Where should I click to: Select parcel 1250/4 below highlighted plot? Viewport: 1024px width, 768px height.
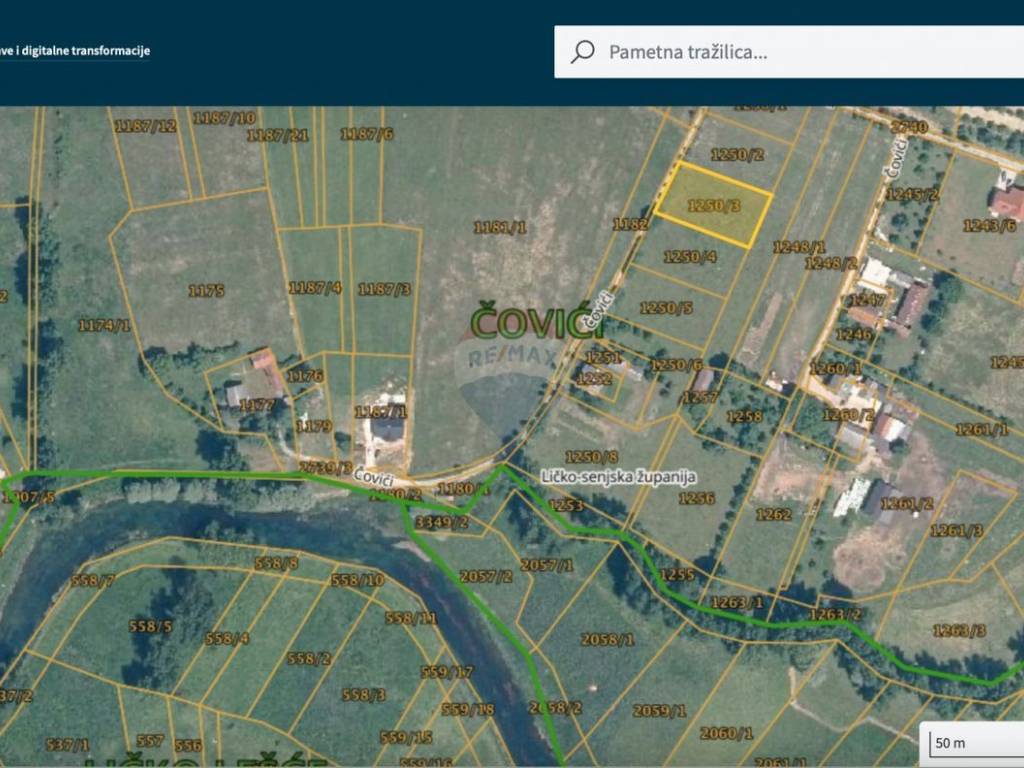(690, 257)
